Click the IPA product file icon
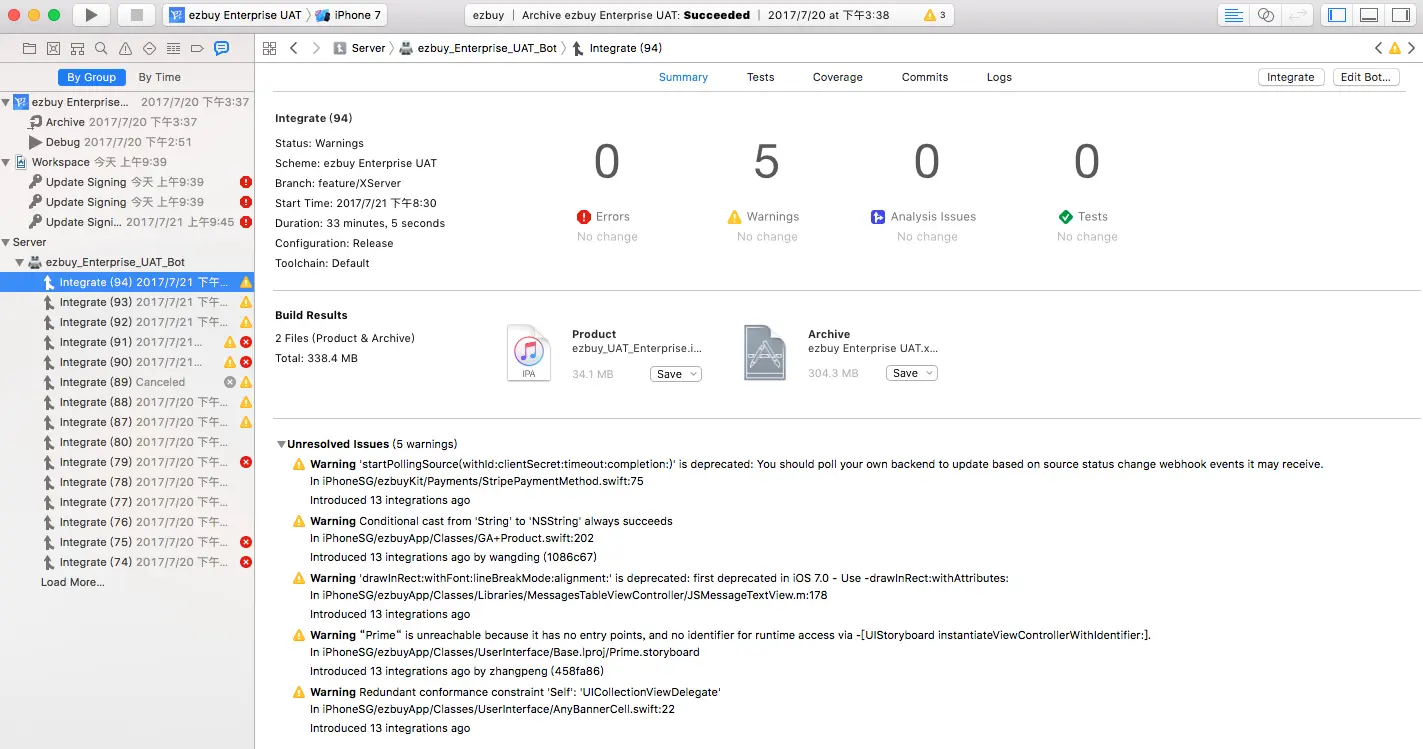Image resolution: width=1423 pixels, height=749 pixels. click(528, 352)
